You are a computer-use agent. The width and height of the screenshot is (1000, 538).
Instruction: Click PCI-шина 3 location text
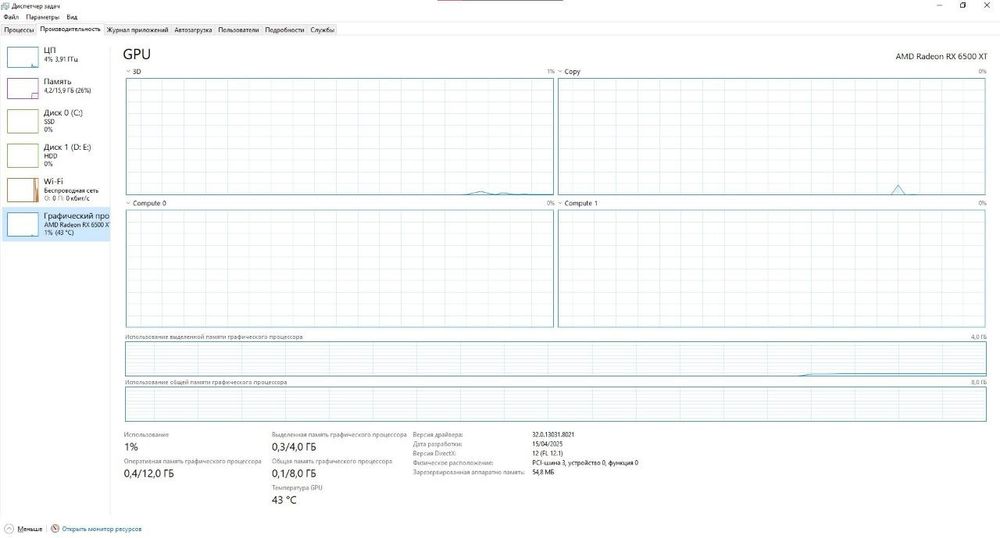point(585,463)
